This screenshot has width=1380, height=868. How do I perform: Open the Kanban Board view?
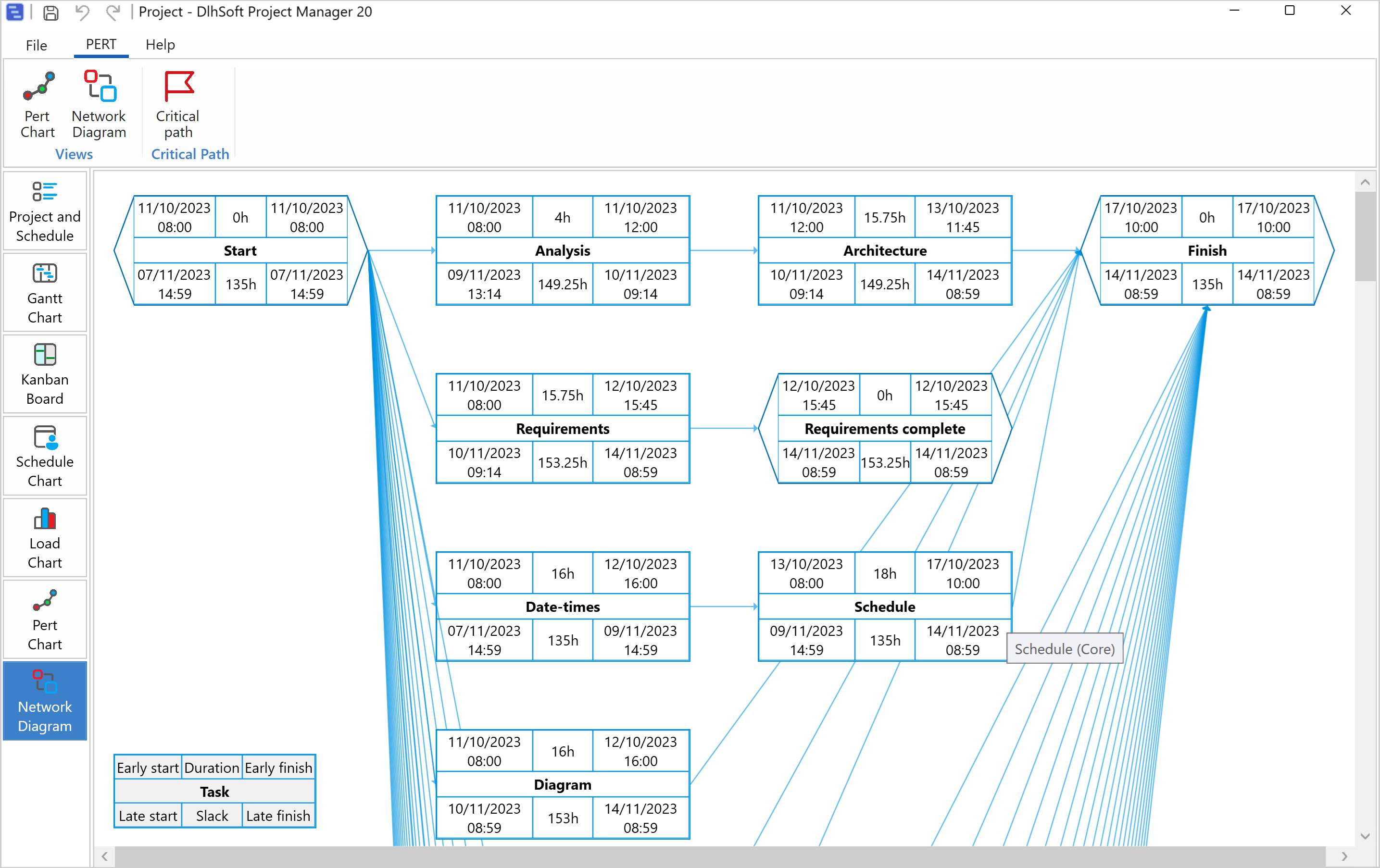click(x=45, y=373)
